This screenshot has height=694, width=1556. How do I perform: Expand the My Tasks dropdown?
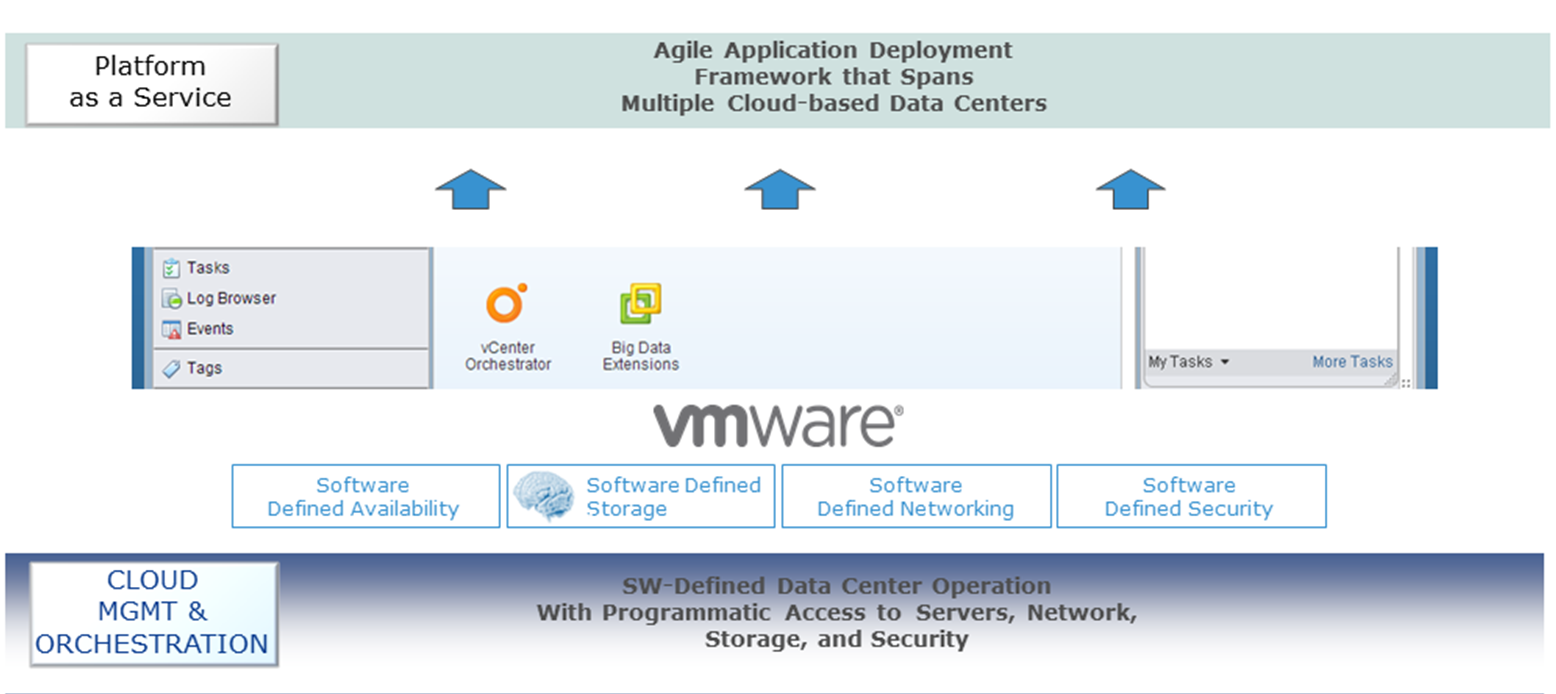pyautogui.click(x=1188, y=362)
